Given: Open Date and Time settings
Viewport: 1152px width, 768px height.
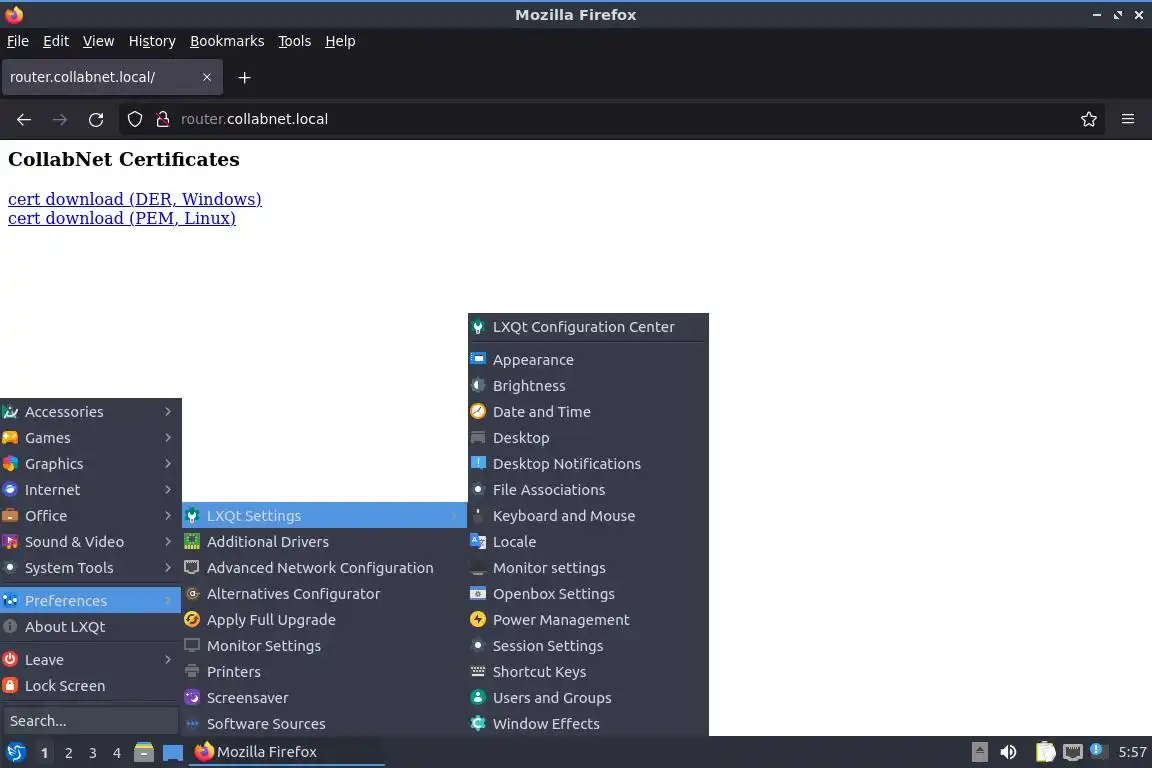Looking at the screenshot, I should 588,412.
